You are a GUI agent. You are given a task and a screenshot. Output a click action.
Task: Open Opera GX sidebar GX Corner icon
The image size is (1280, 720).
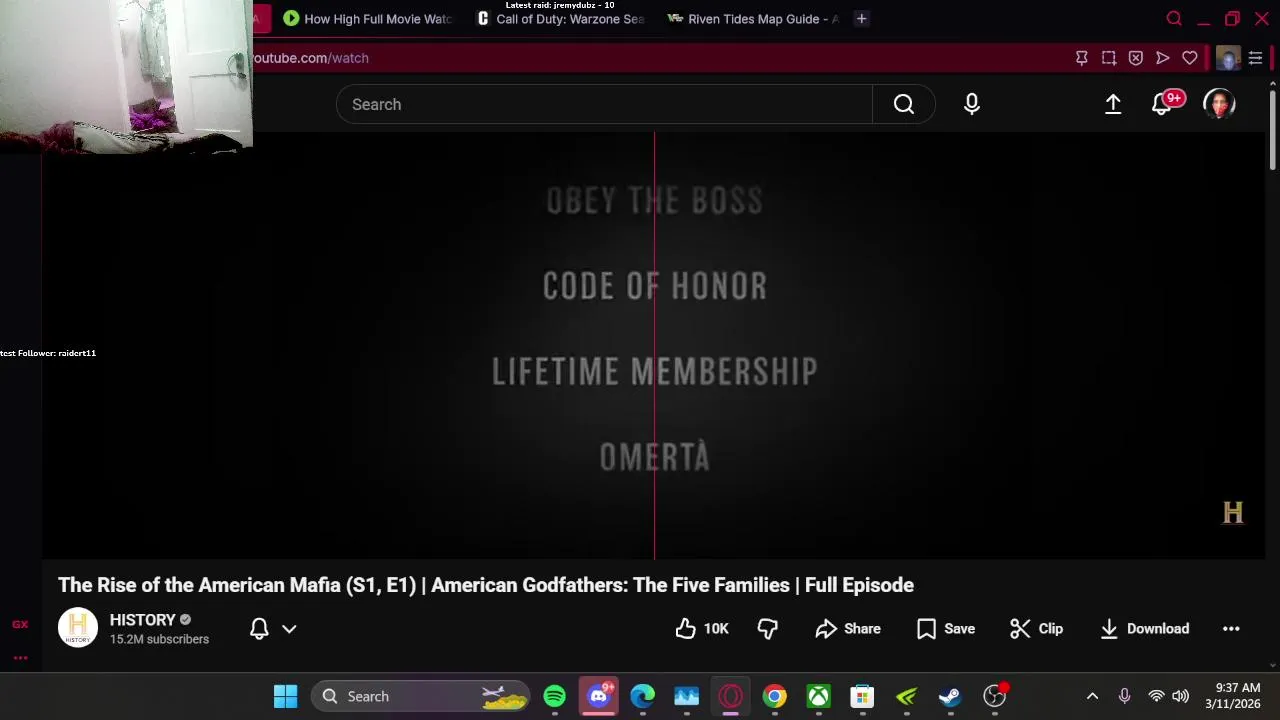point(20,624)
